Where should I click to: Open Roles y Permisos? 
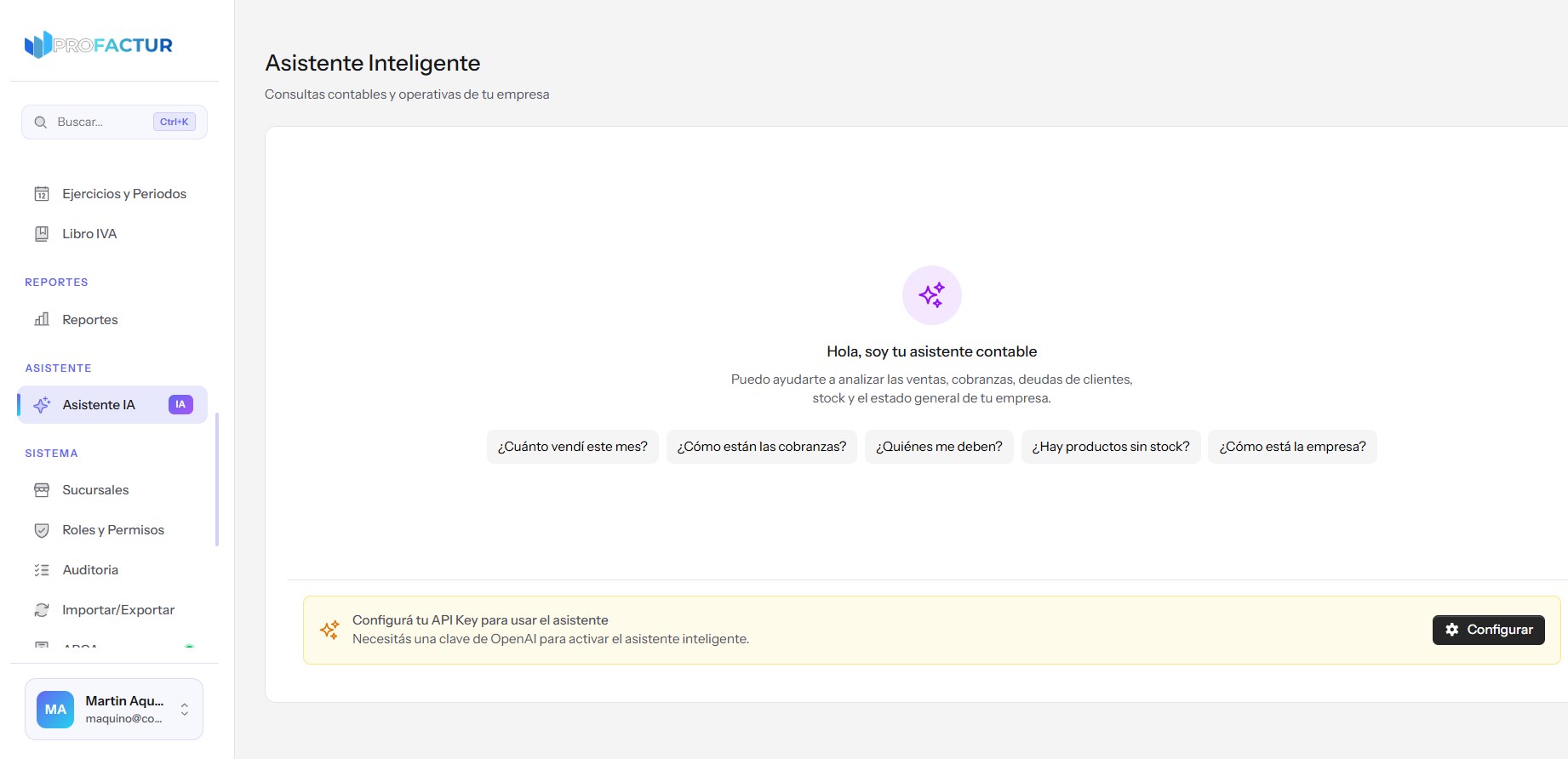pyautogui.click(x=112, y=530)
